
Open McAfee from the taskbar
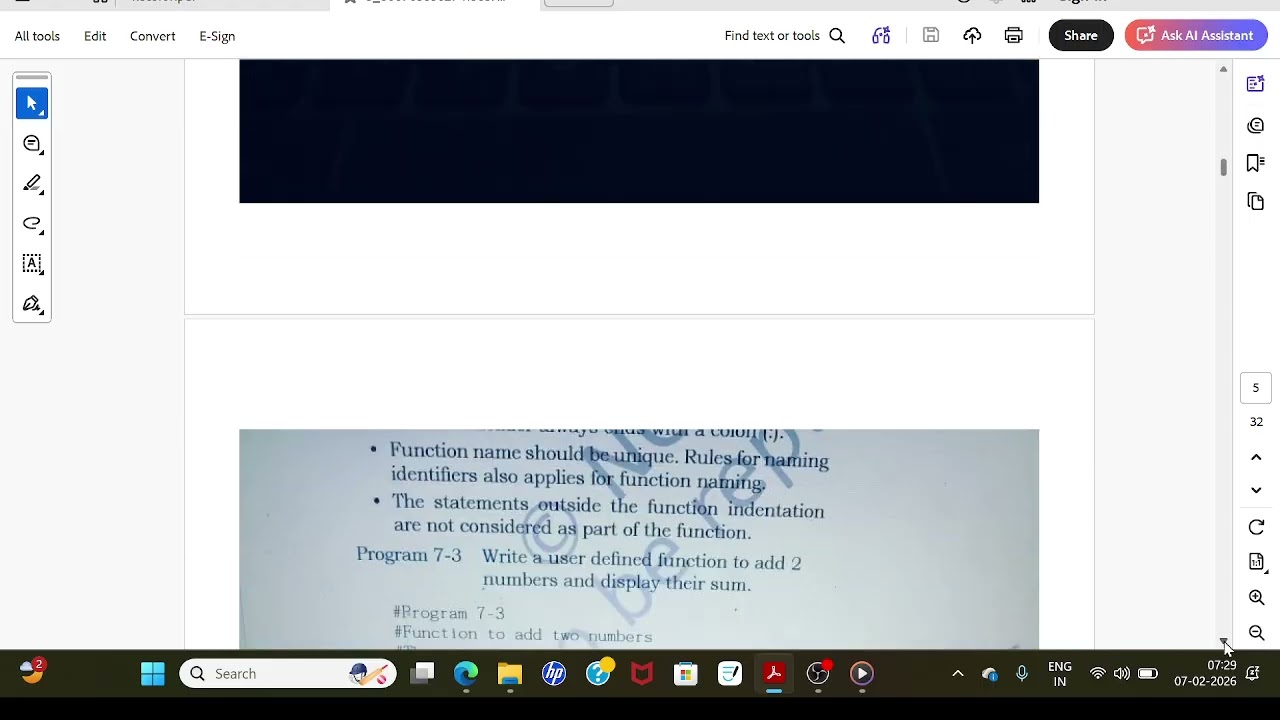coord(642,674)
